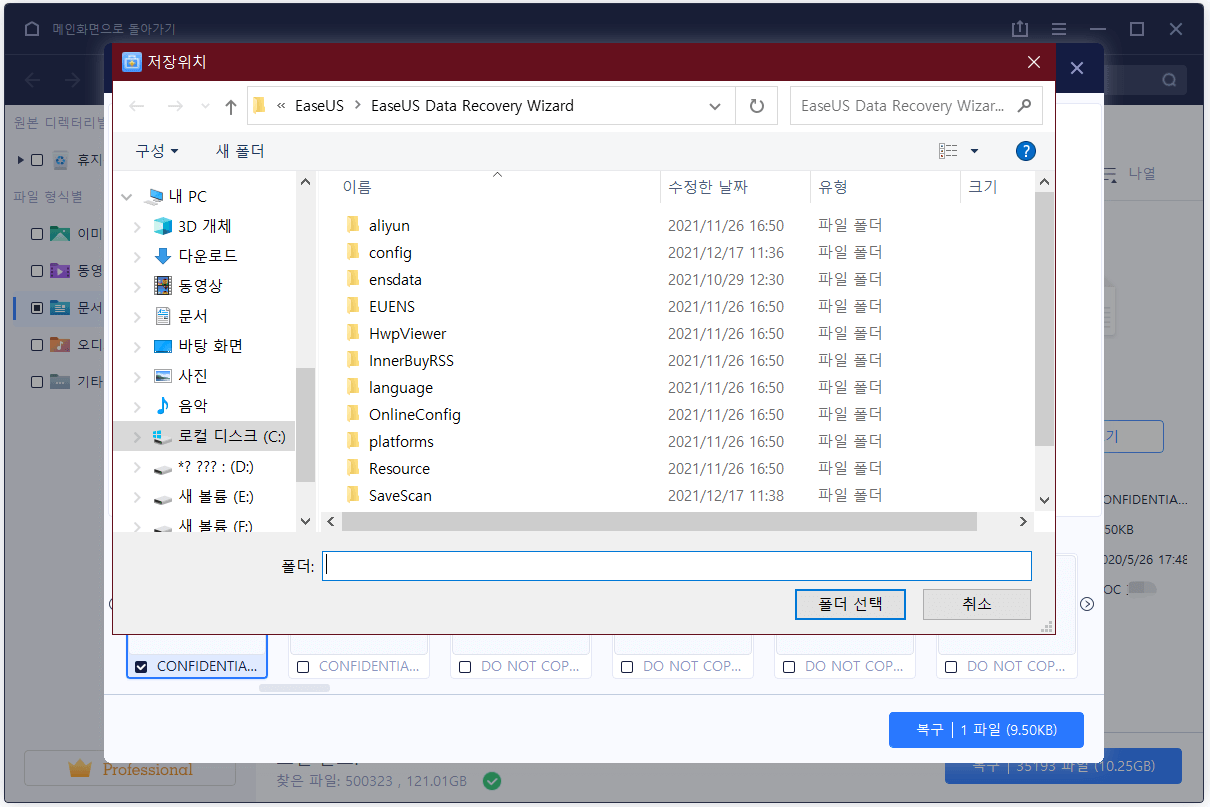Check the second CONFIDENTIA... file checkbox
The image size is (1210, 807).
point(303,666)
